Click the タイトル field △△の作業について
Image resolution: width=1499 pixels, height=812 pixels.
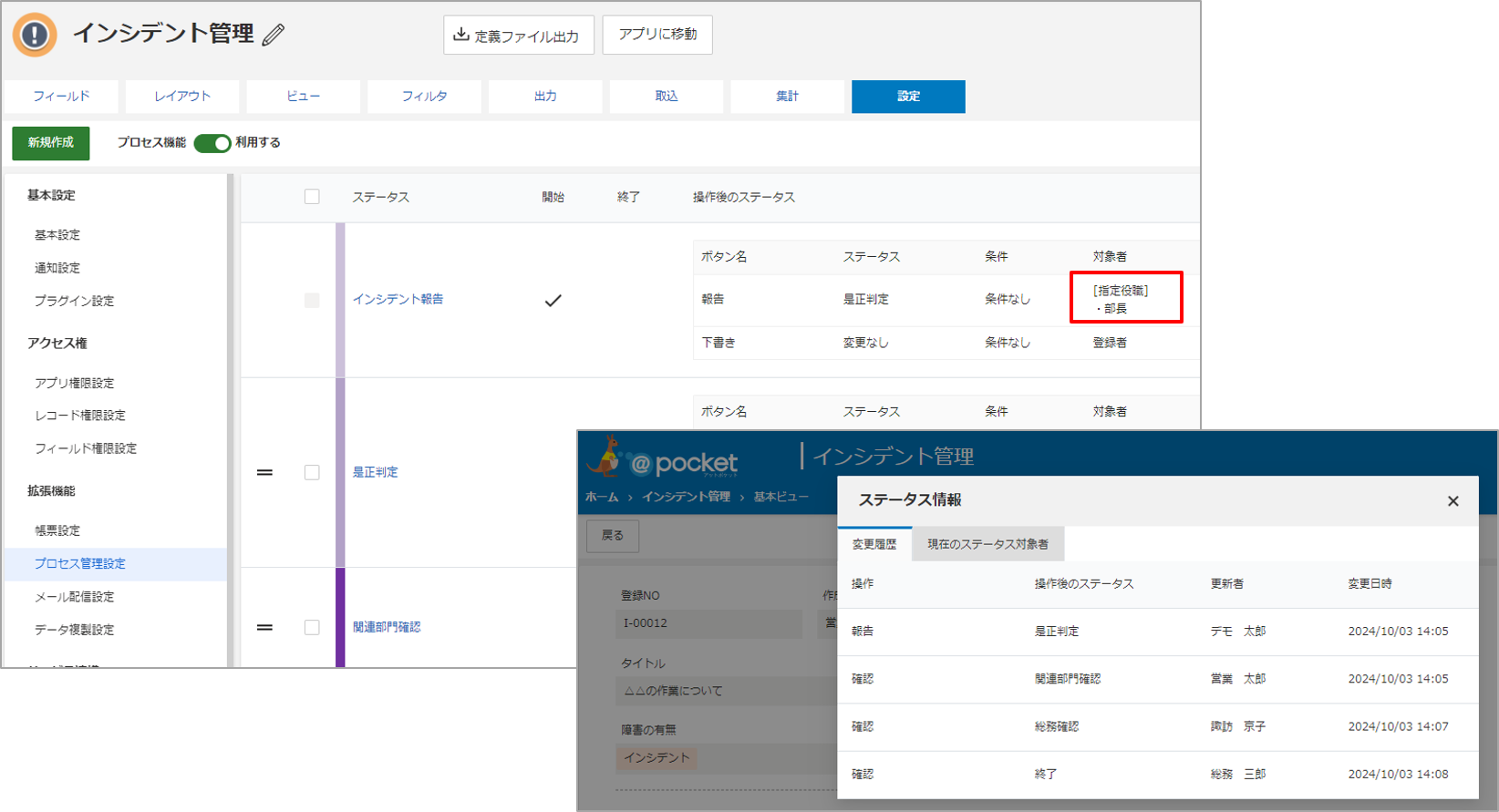point(726,691)
